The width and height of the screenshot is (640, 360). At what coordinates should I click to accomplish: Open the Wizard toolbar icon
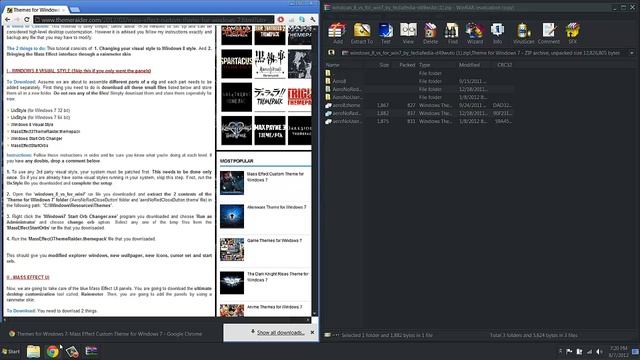pos(474,33)
